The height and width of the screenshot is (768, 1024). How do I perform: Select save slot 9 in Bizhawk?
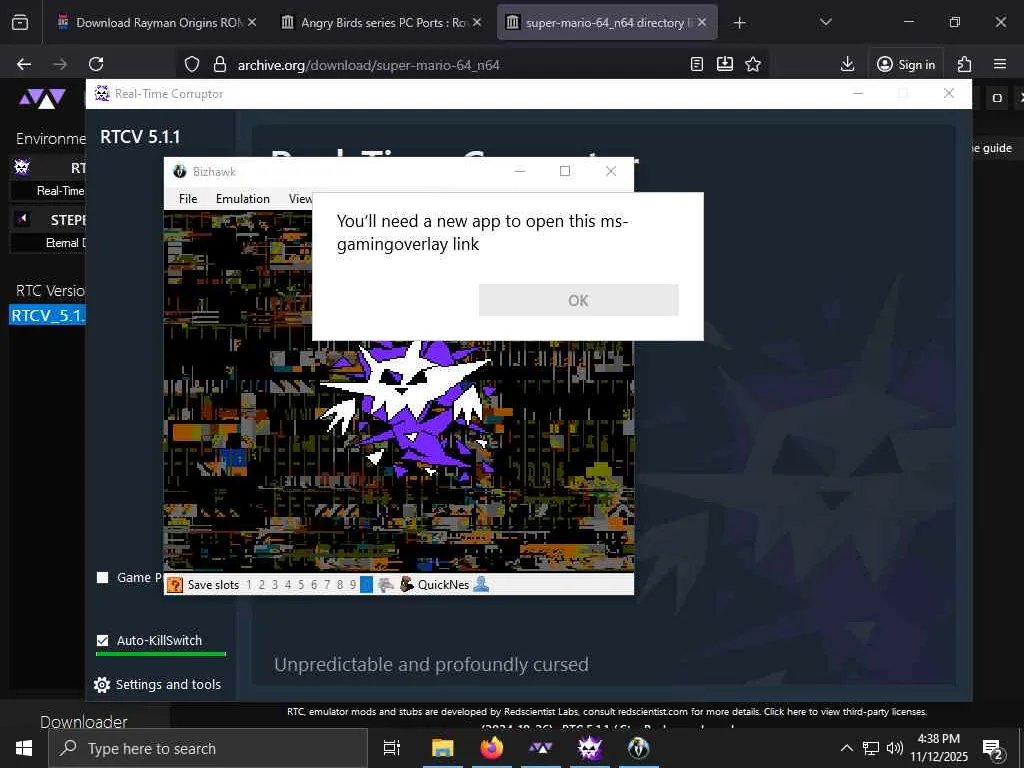[x=353, y=584]
